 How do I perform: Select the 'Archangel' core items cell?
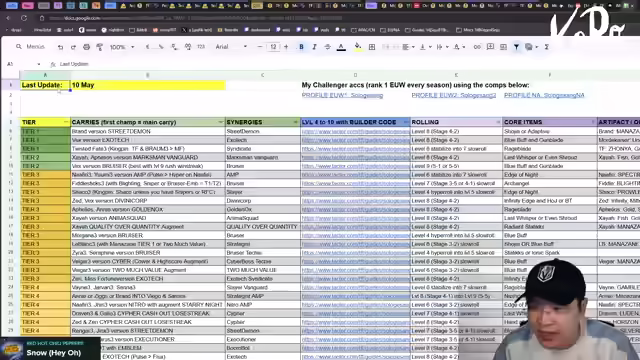550,183
